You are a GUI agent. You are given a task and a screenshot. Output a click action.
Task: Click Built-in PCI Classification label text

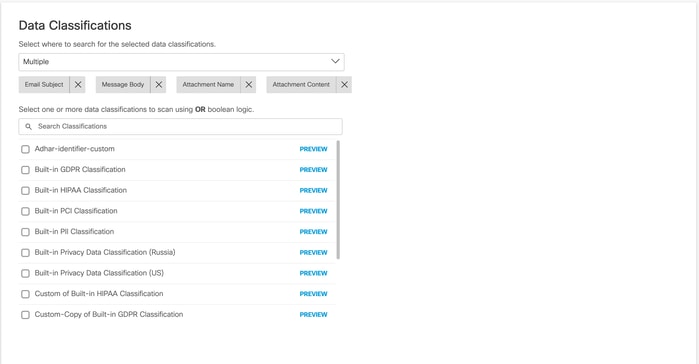[x=76, y=211]
